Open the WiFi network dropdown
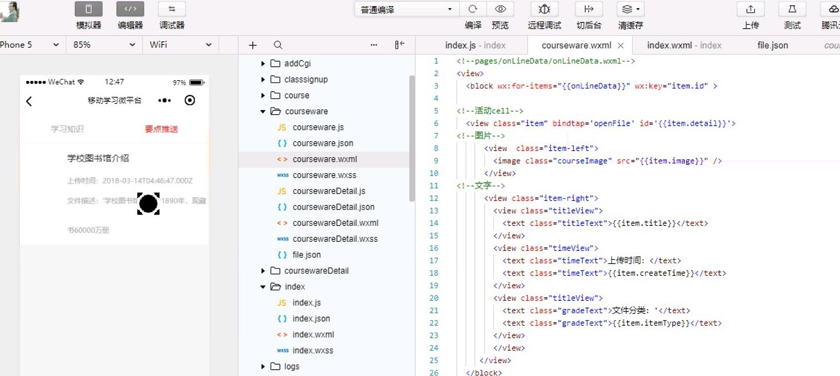 [181, 45]
